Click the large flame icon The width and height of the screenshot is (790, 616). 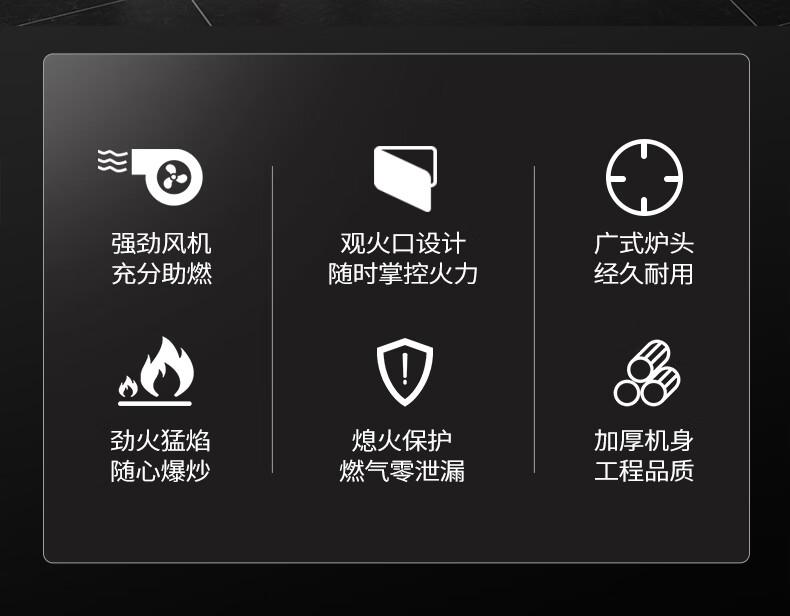167,366
